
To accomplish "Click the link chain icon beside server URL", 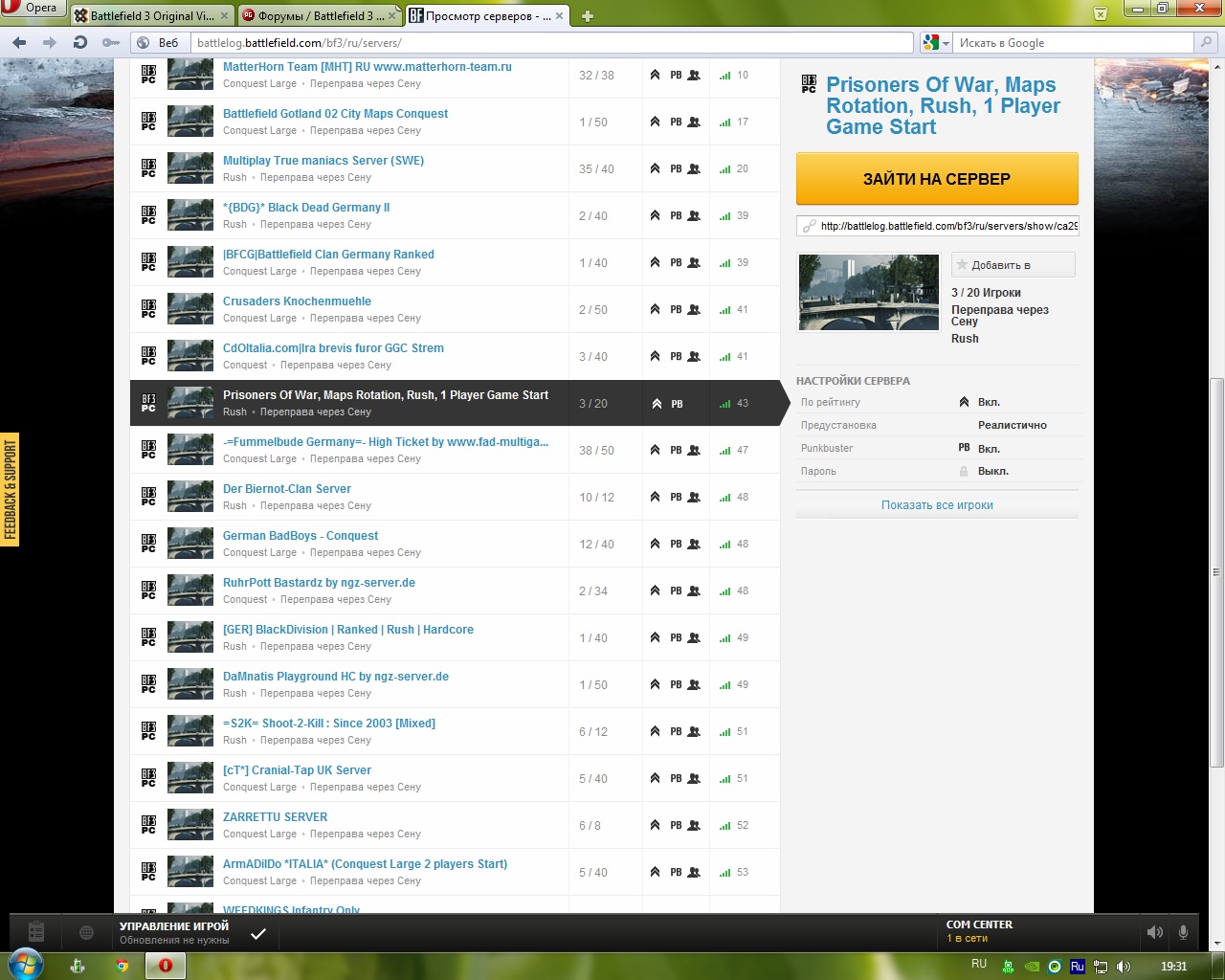I will [x=809, y=226].
